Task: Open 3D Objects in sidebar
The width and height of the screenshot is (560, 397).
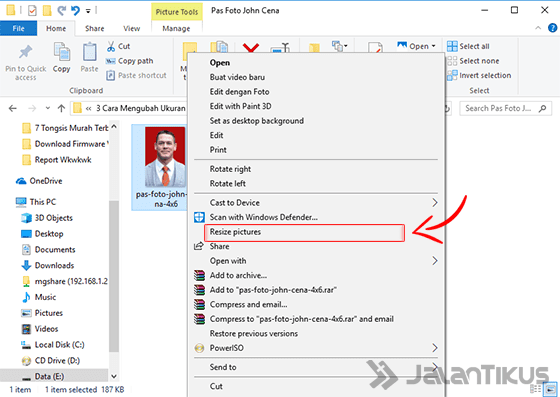Action: [x=47, y=218]
